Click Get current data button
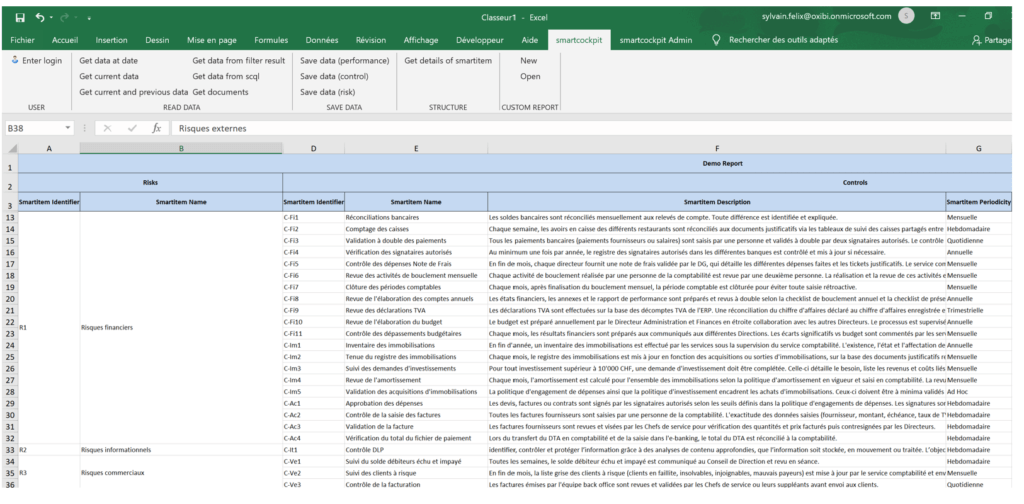The height and width of the screenshot is (504, 1024). [108, 76]
